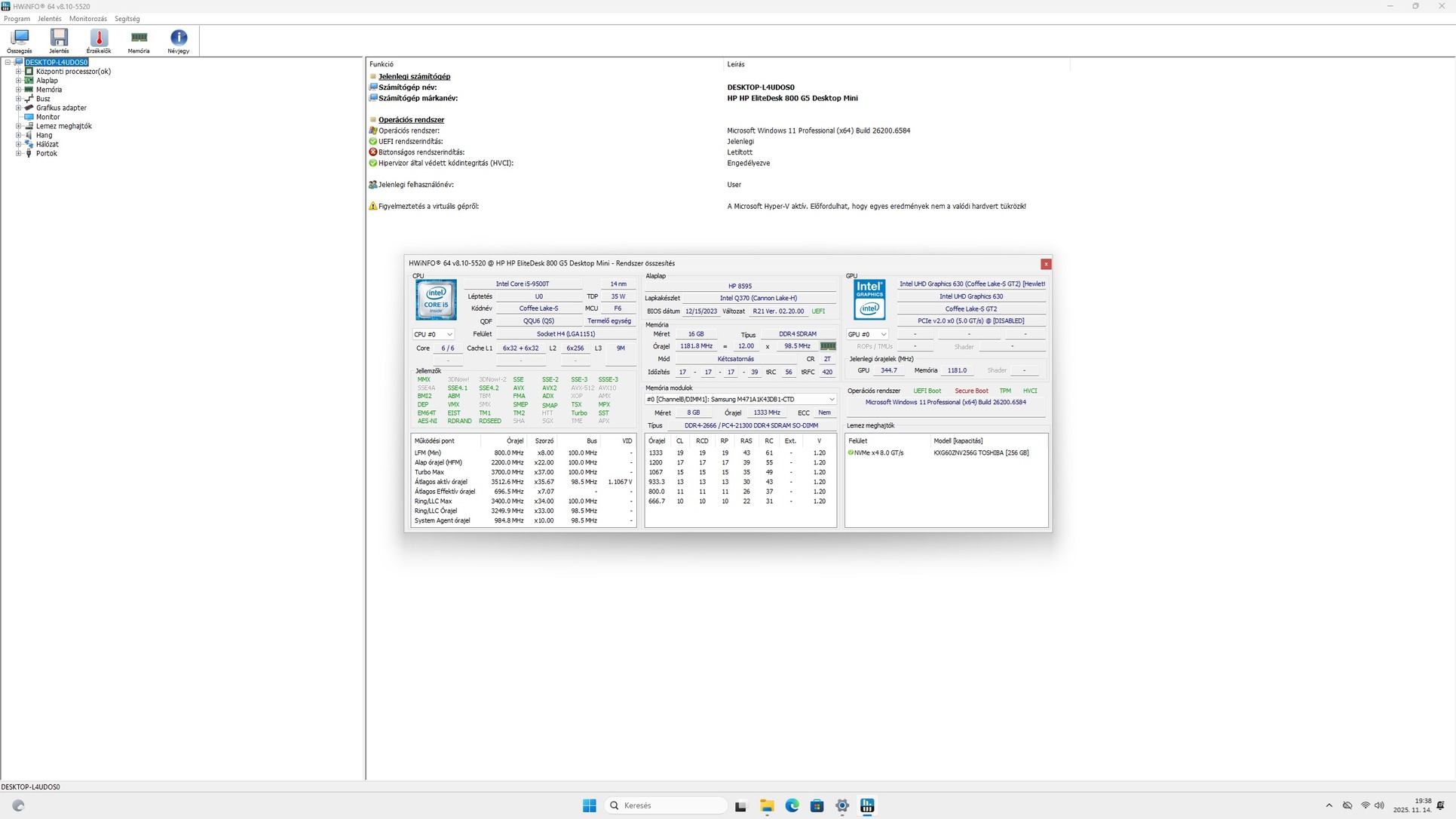Open Microsoft Edge from the taskbar
Image resolution: width=1456 pixels, height=819 pixels.
(x=792, y=805)
